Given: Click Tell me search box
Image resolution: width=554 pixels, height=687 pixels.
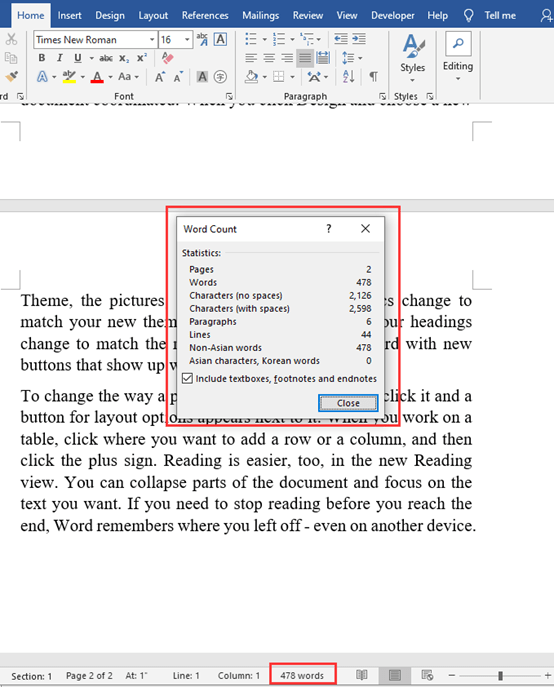Looking at the screenshot, I should (x=491, y=15).
